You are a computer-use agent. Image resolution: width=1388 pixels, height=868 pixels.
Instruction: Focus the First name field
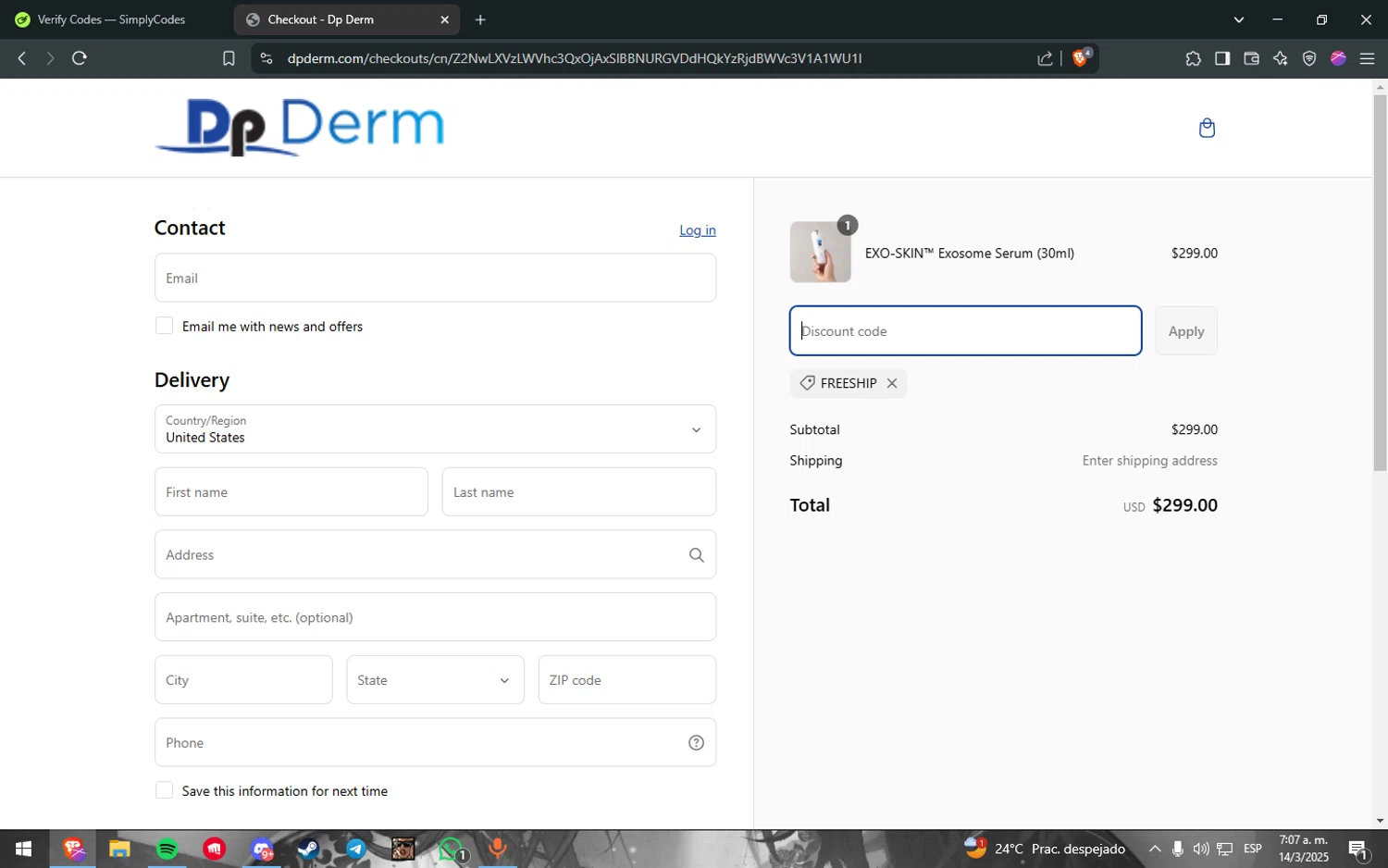(x=291, y=492)
